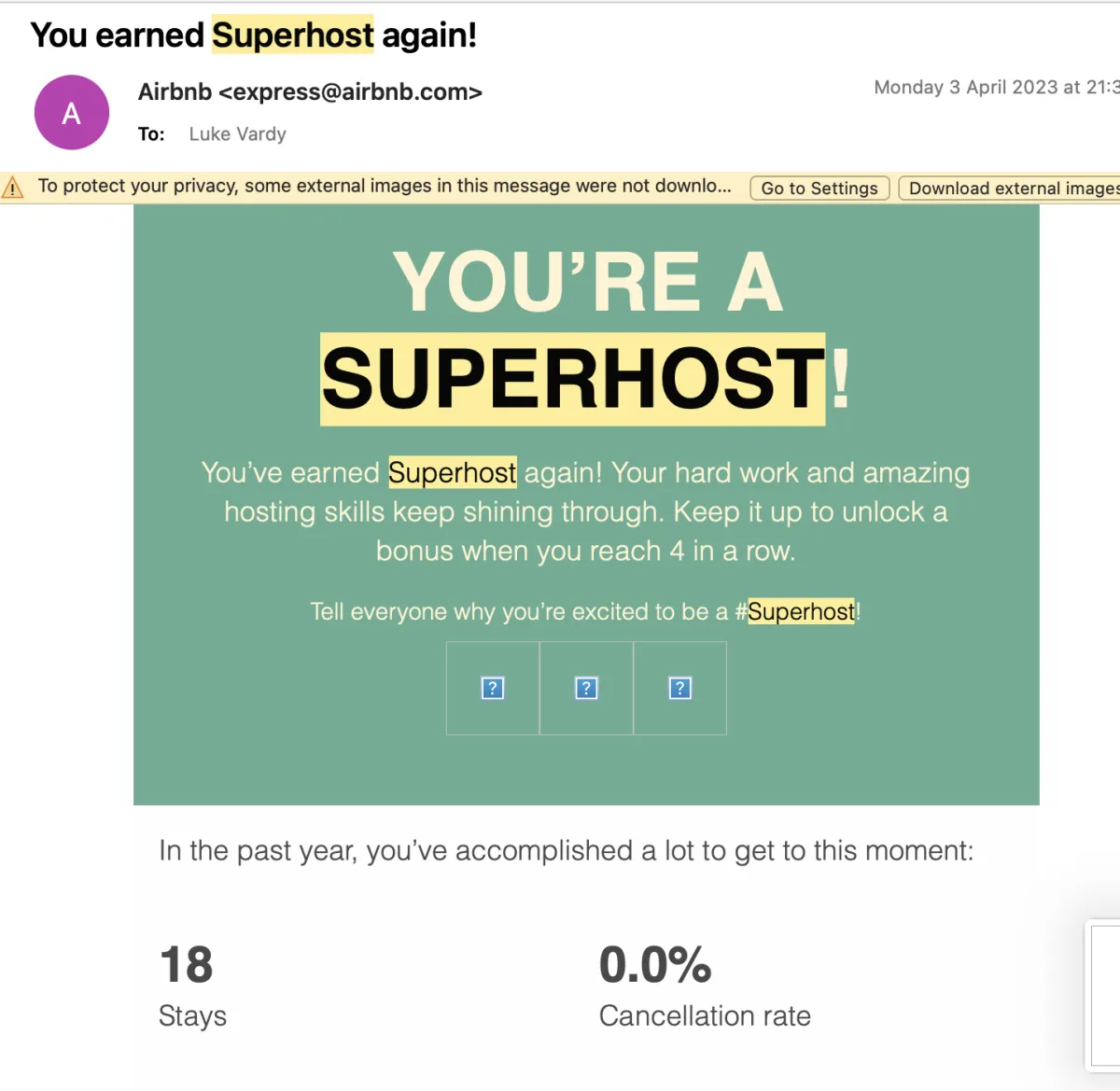Image resolution: width=1120 pixels, height=1091 pixels.
Task: Click In the past year accomplishments line
Action: 567,850
